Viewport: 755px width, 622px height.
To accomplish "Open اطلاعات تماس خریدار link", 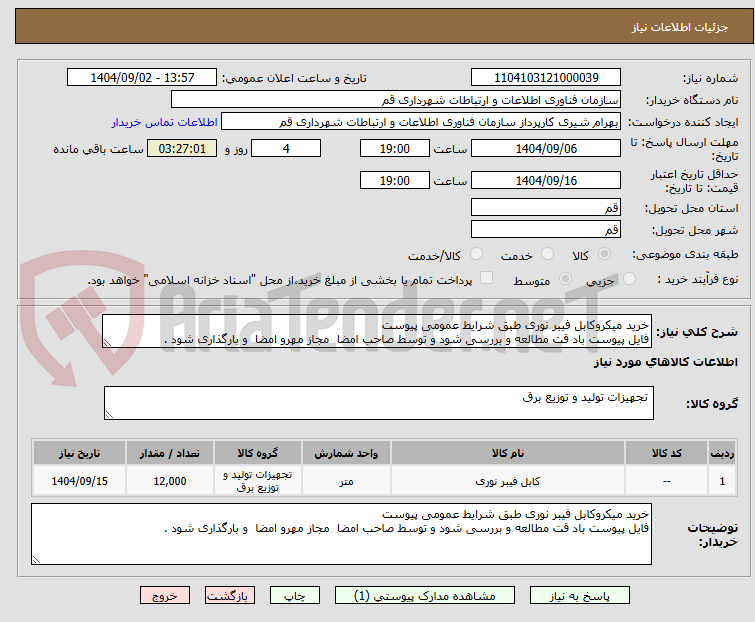I will 165,122.
